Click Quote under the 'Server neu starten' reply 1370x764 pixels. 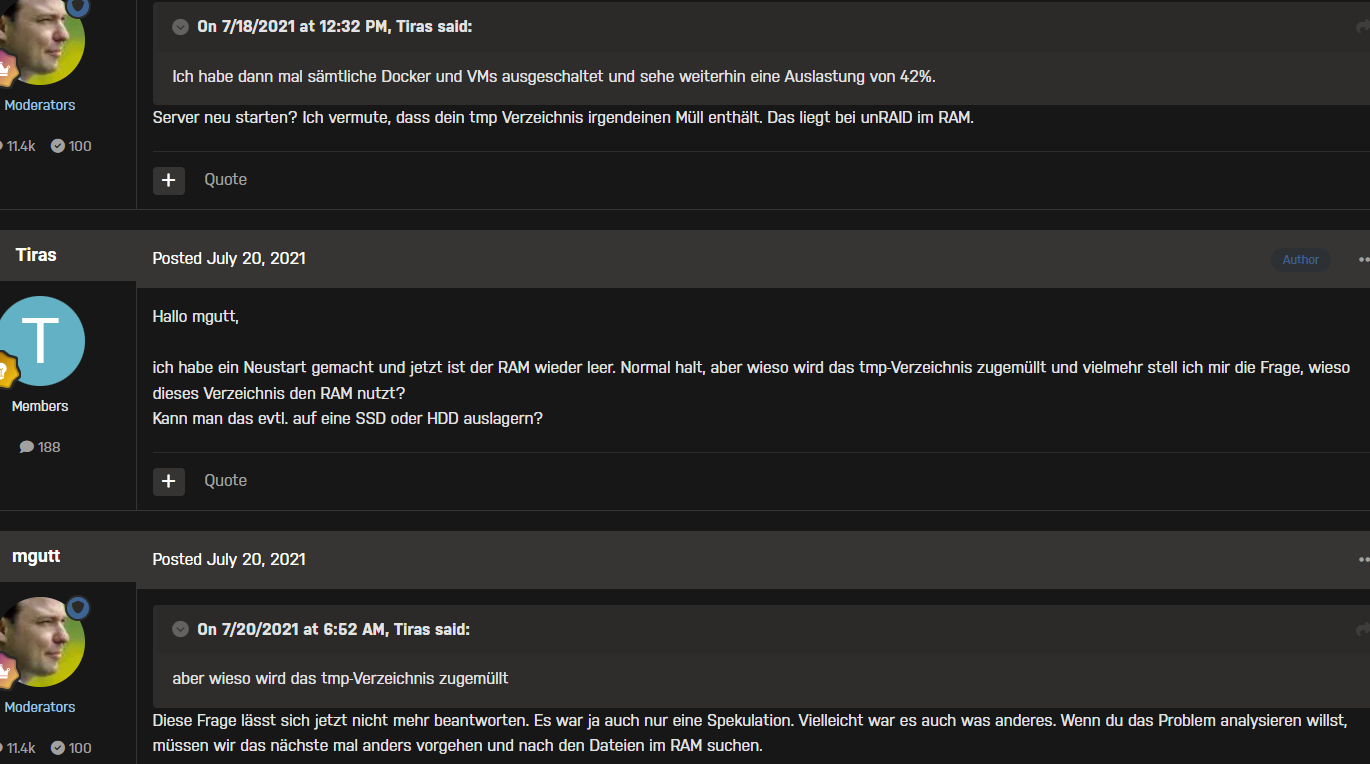(x=225, y=180)
